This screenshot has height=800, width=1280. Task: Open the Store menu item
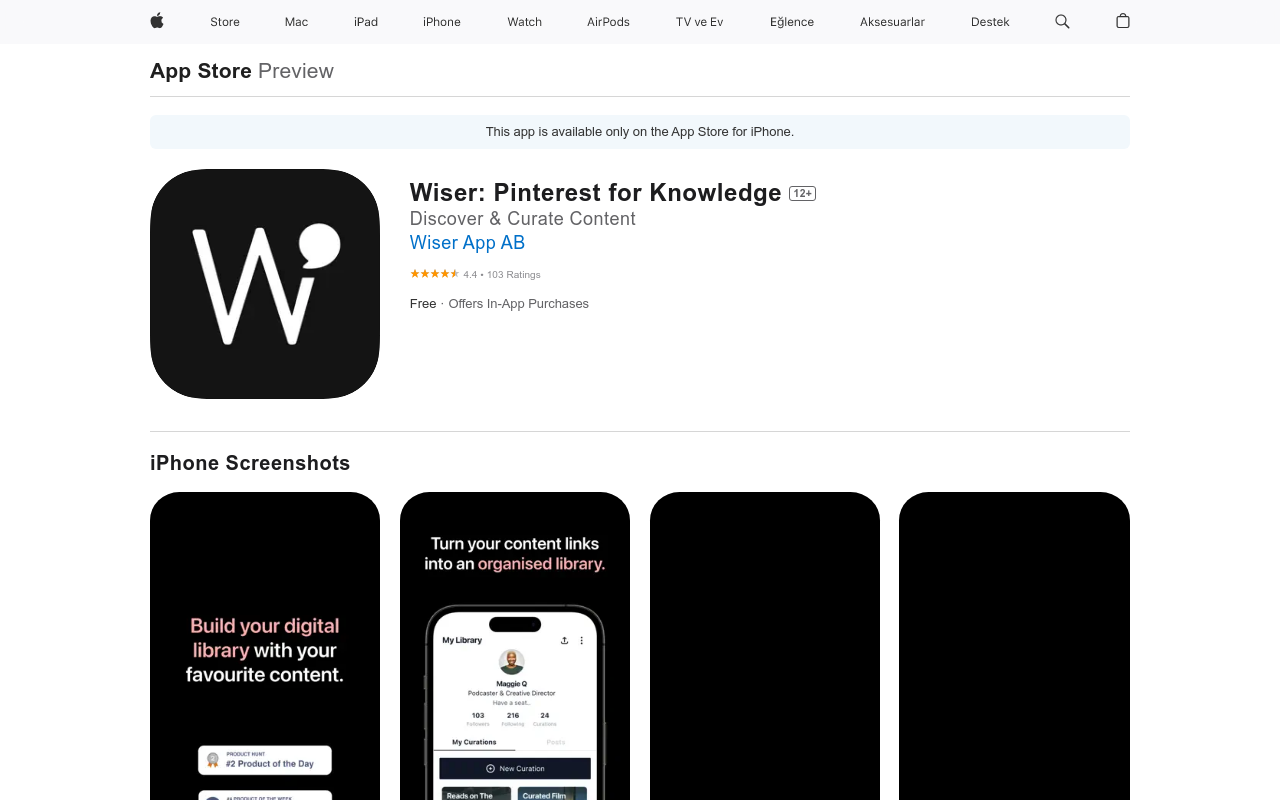tap(225, 22)
